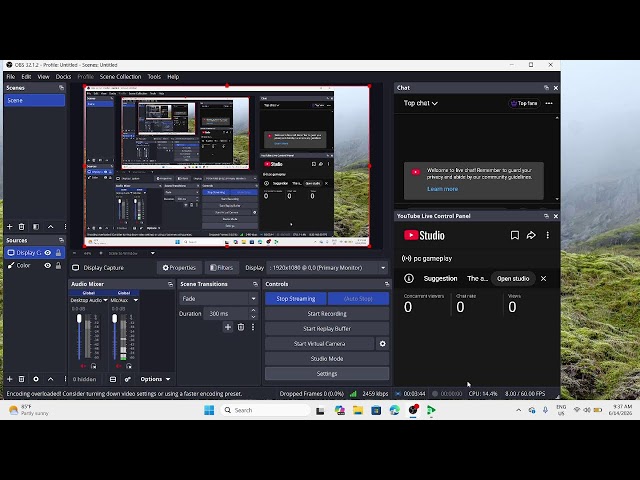Click Start Replay Buffer button
This screenshot has height=480, width=640.
click(x=327, y=329)
